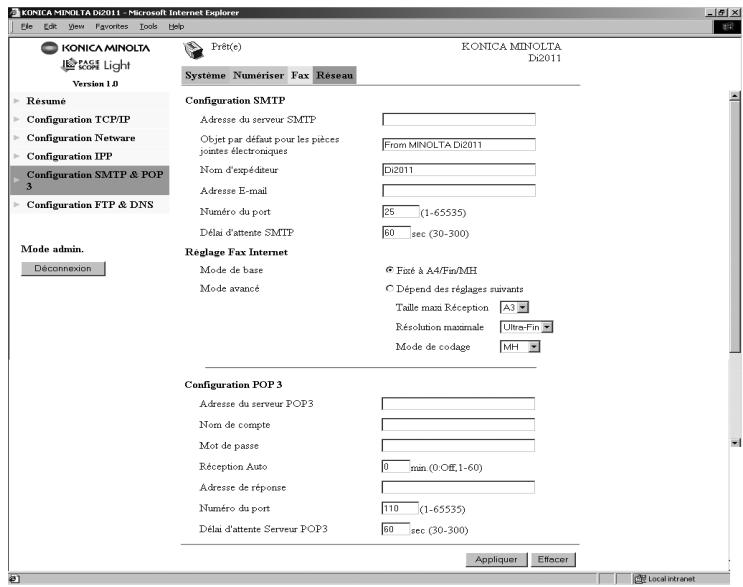Viewport: 743px width, 587px height.
Task: Click the Réglage Fax Internet heading
Action: pos(236,252)
